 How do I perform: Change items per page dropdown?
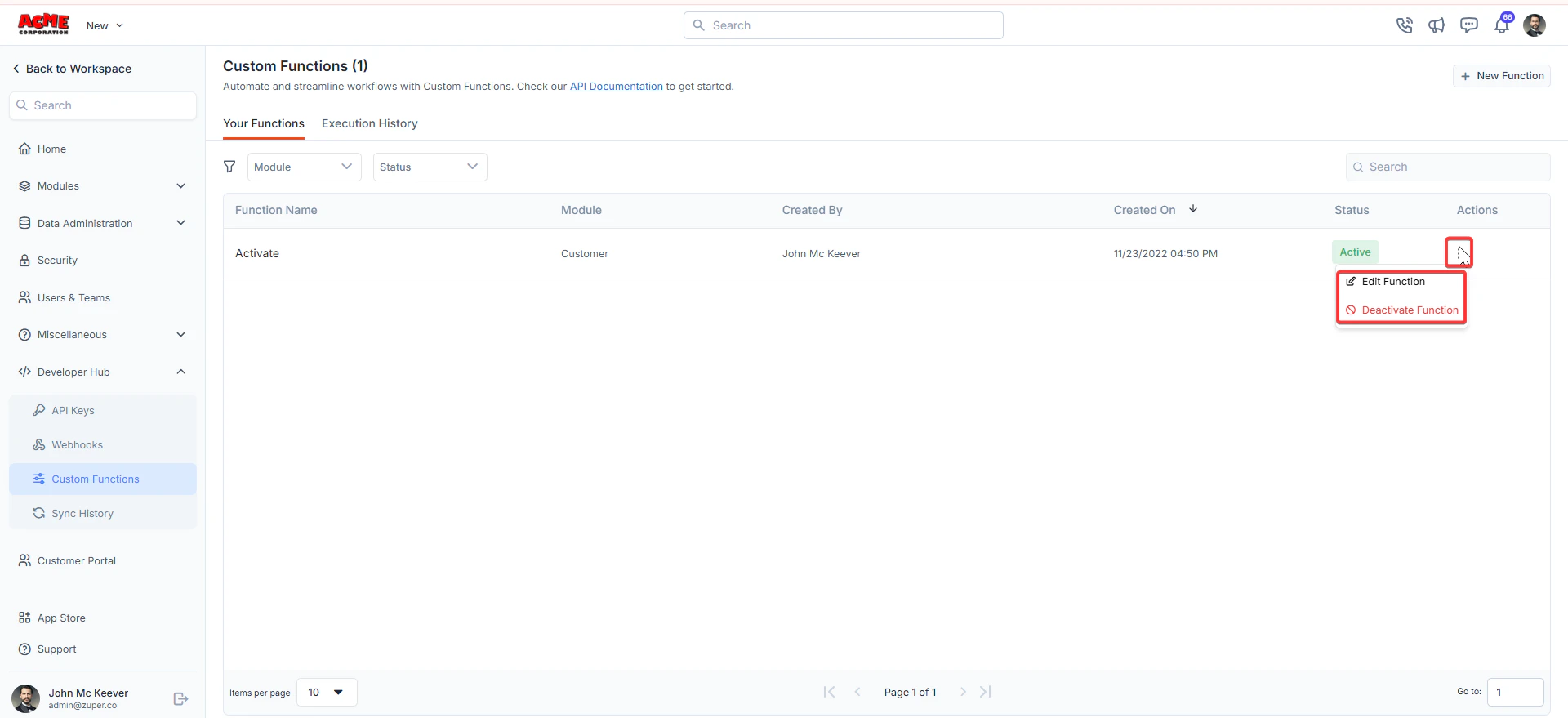(x=327, y=693)
